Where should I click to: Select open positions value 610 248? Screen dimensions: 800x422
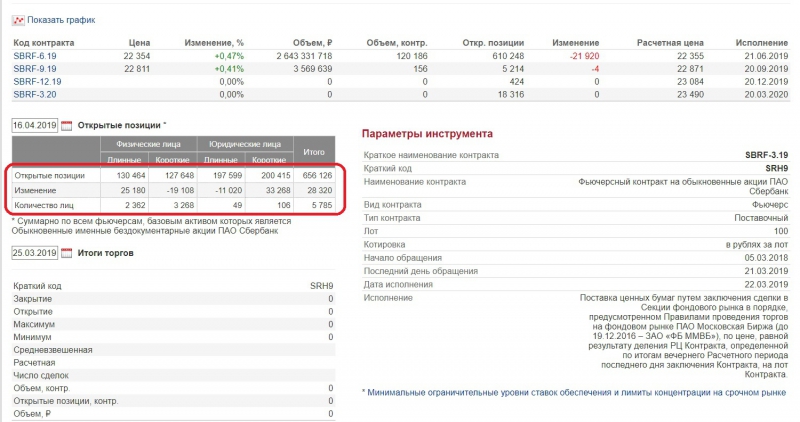(x=508, y=56)
